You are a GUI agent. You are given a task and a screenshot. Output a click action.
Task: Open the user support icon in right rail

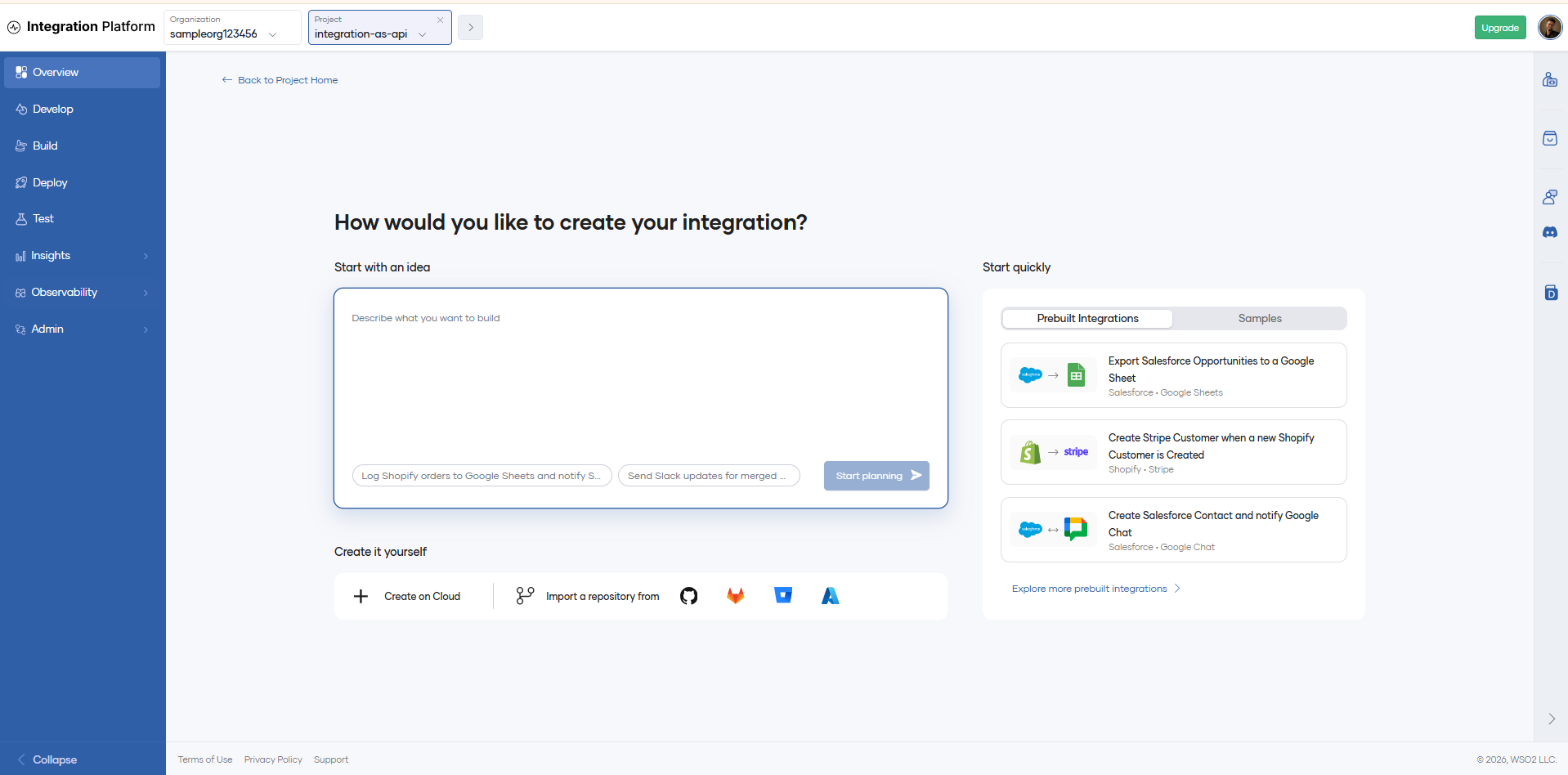click(1550, 197)
